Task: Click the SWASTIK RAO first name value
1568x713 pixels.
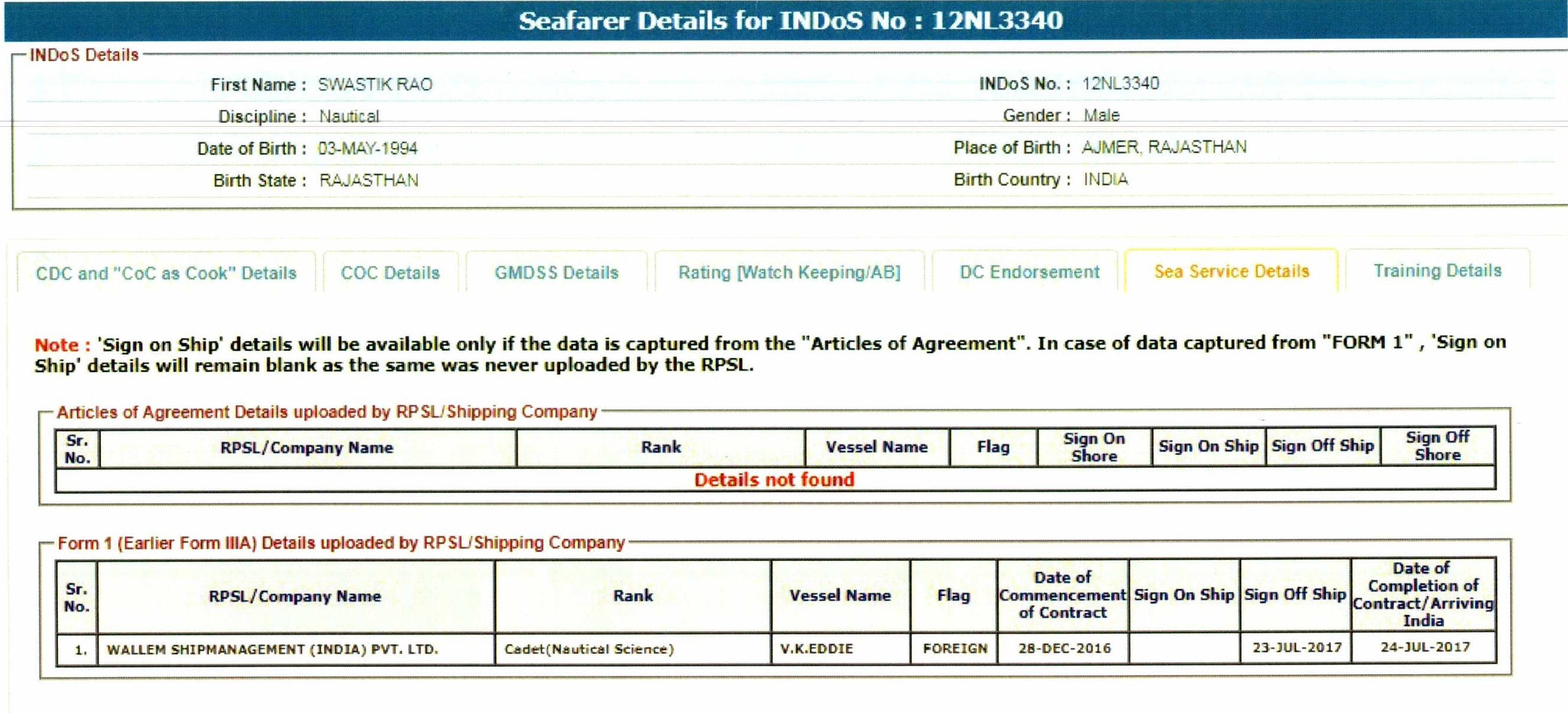Action: [375, 84]
